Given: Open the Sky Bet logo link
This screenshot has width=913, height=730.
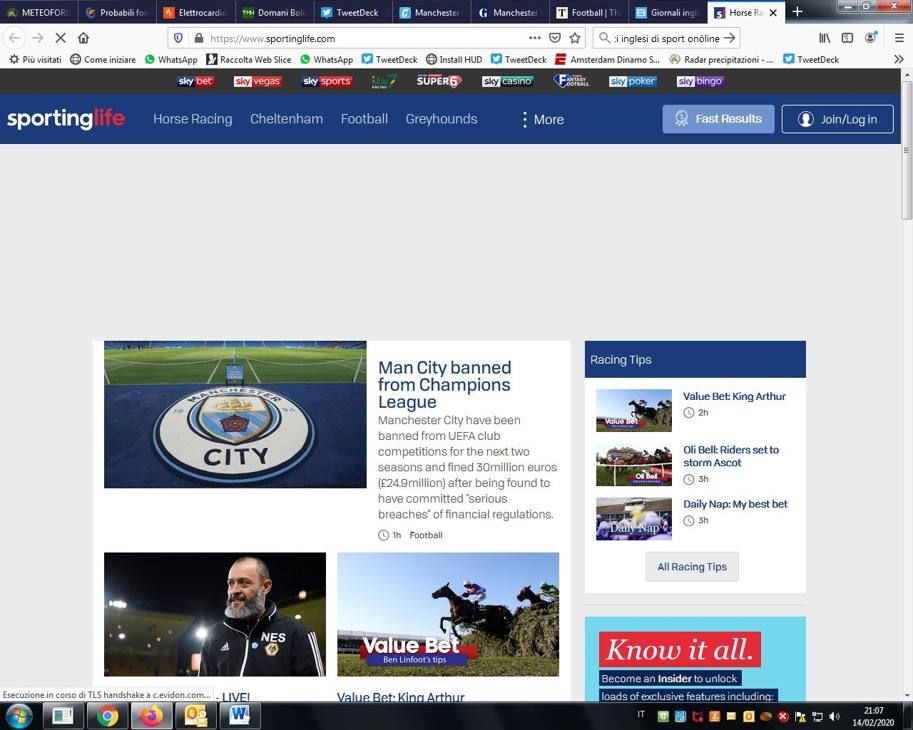Looking at the screenshot, I should (195, 81).
